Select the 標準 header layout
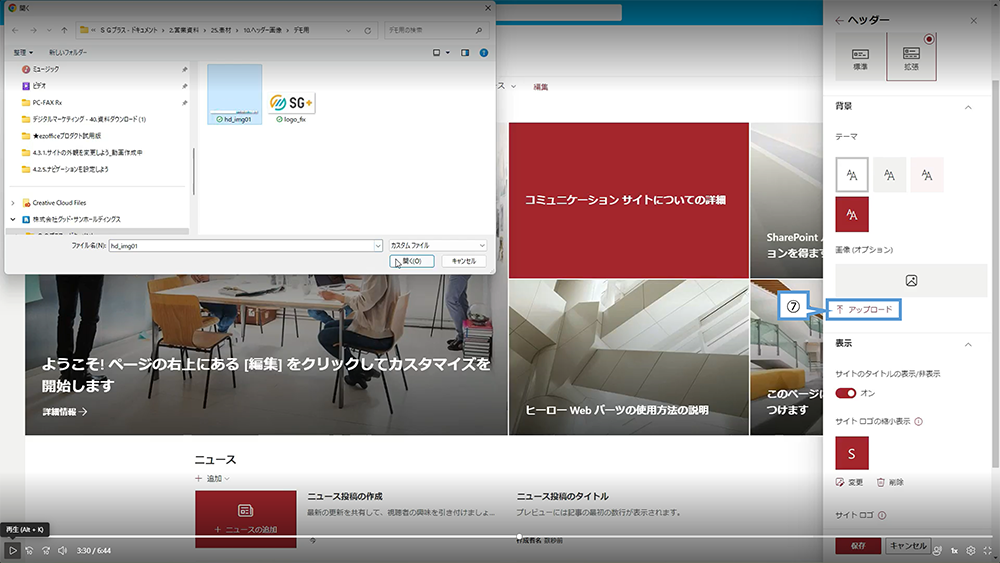1000x563 pixels. tap(860, 57)
